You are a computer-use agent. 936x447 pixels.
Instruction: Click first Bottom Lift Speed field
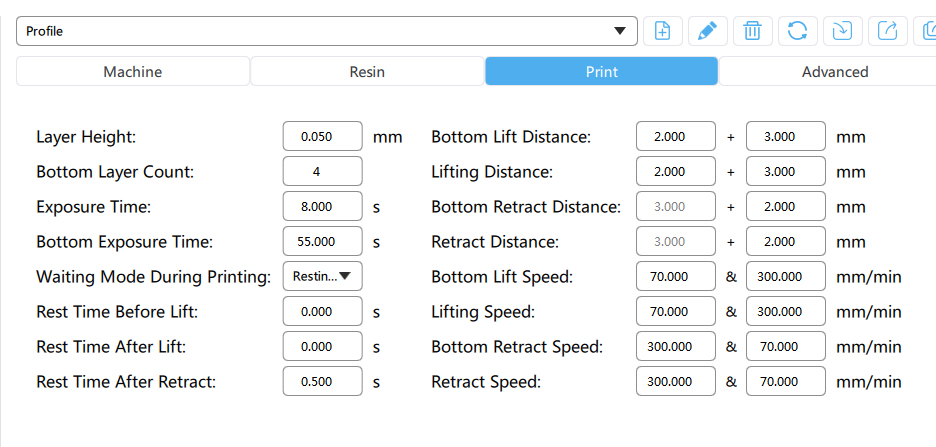[x=675, y=277]
